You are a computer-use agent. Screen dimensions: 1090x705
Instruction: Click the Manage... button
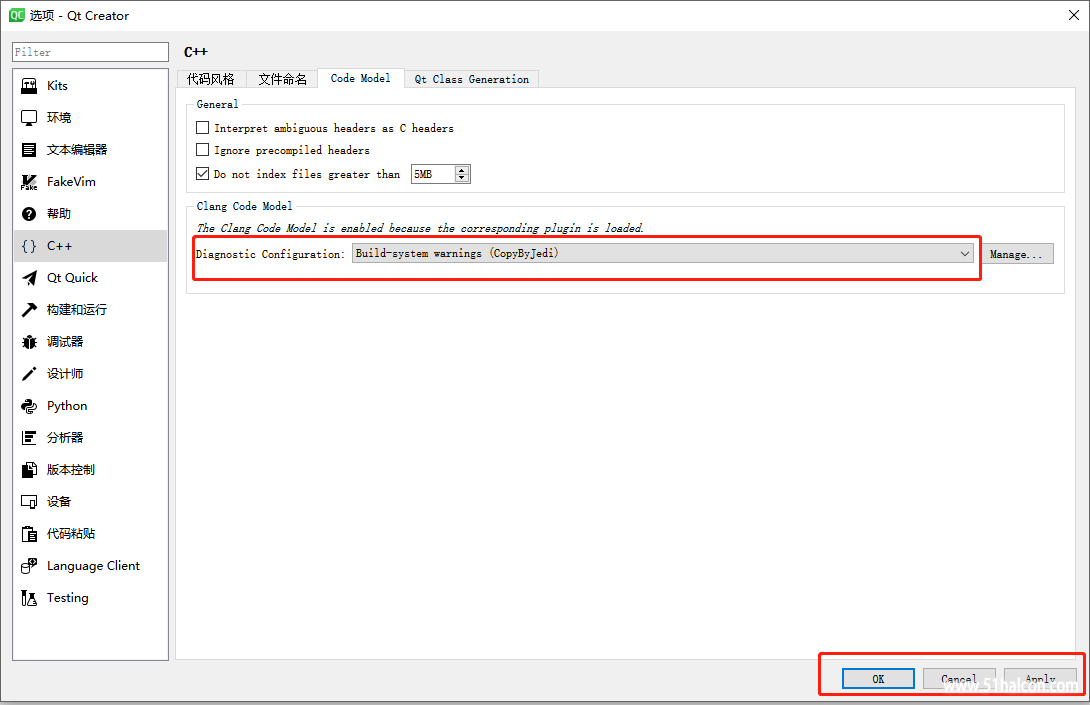point(1016,254)
